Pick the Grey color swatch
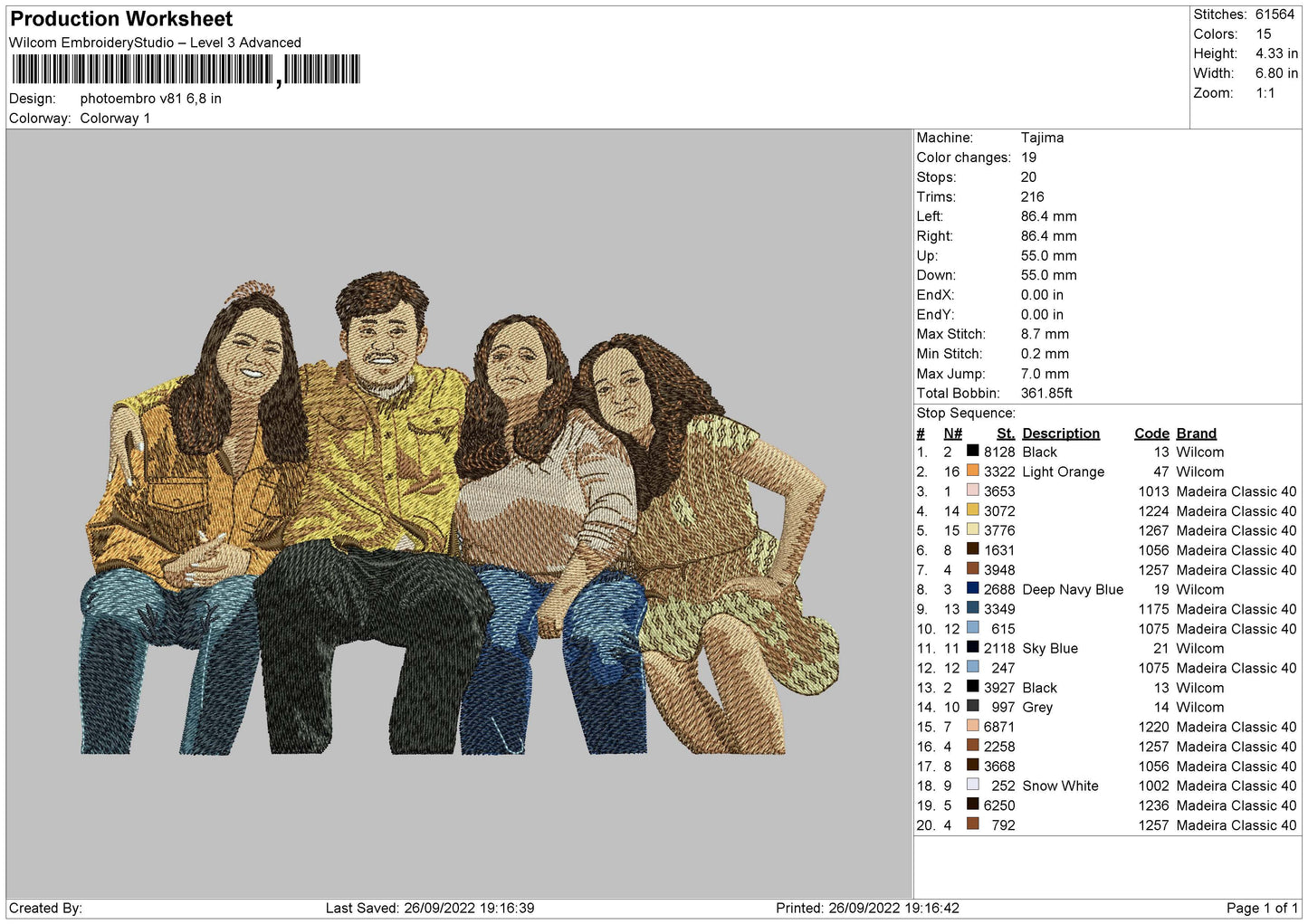Screen dimensions: 1308x924 pyautogui.click(x=972, y=706)
